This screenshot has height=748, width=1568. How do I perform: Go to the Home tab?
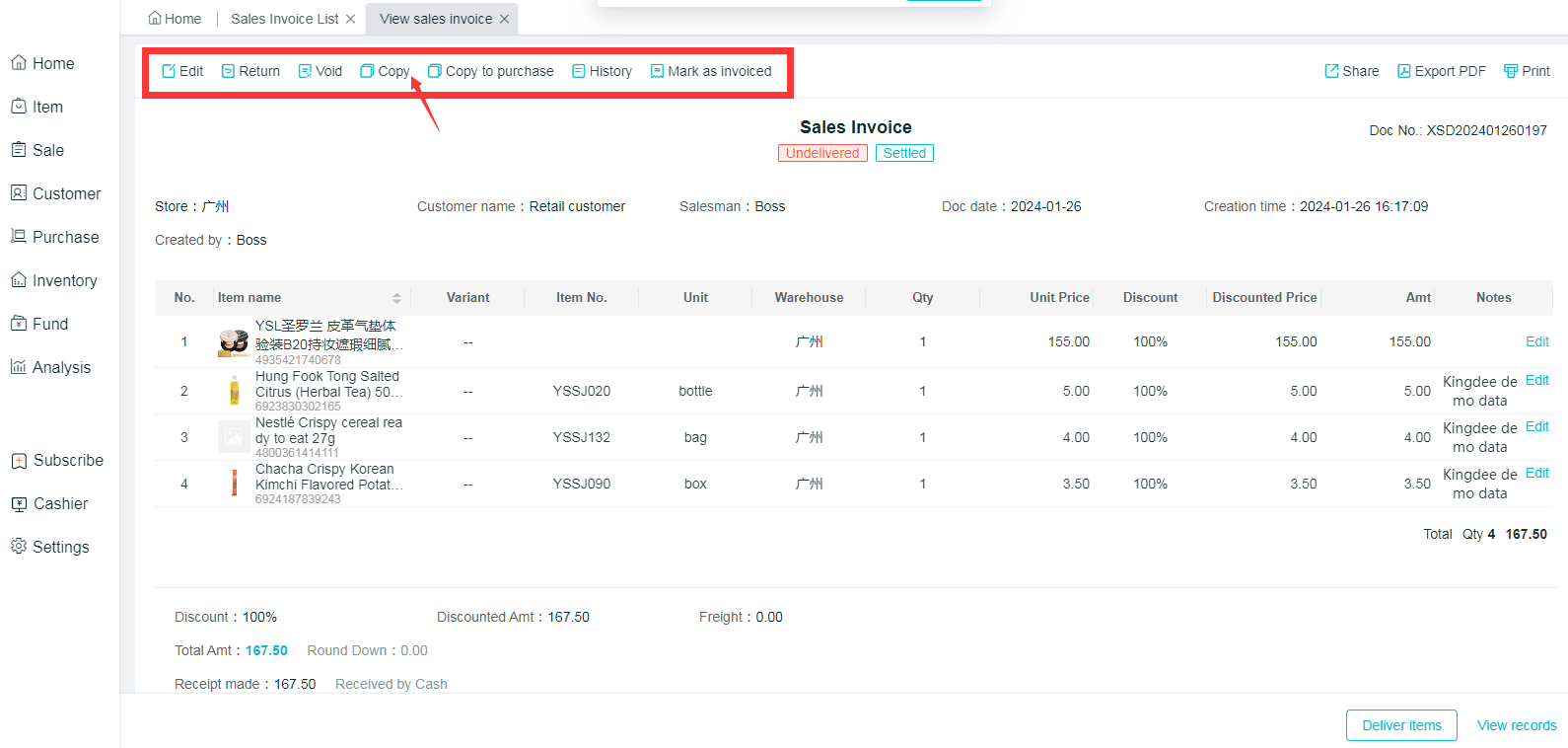pyautogui.click(x=175, y=19)
